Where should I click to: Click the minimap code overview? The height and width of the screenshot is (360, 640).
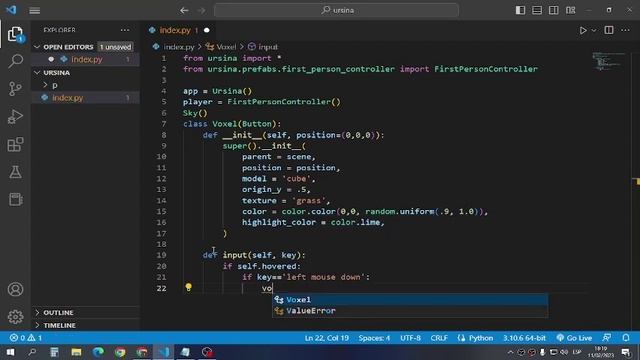[609, 62]
